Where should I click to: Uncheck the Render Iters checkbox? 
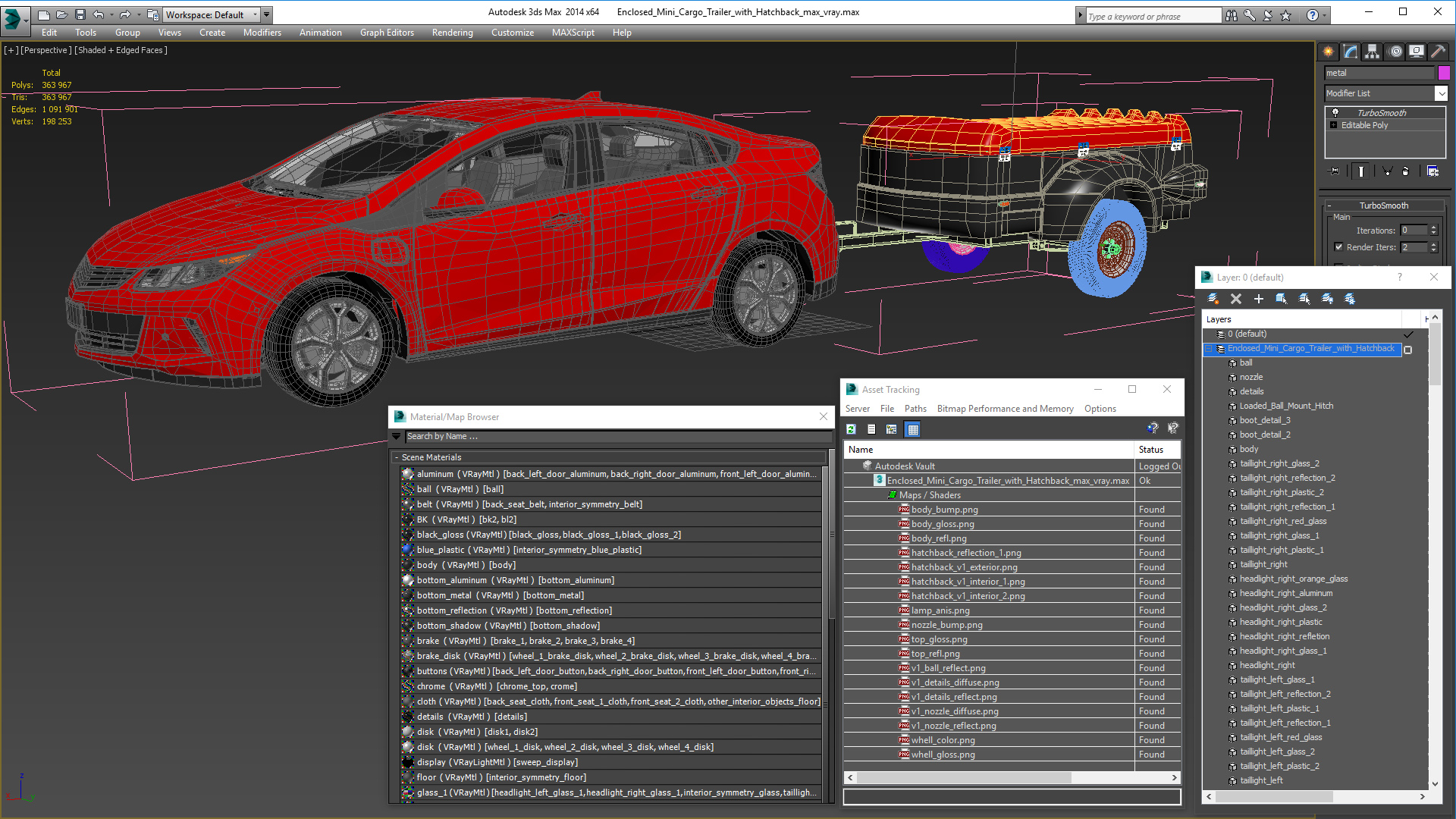tap(1338, 247)
